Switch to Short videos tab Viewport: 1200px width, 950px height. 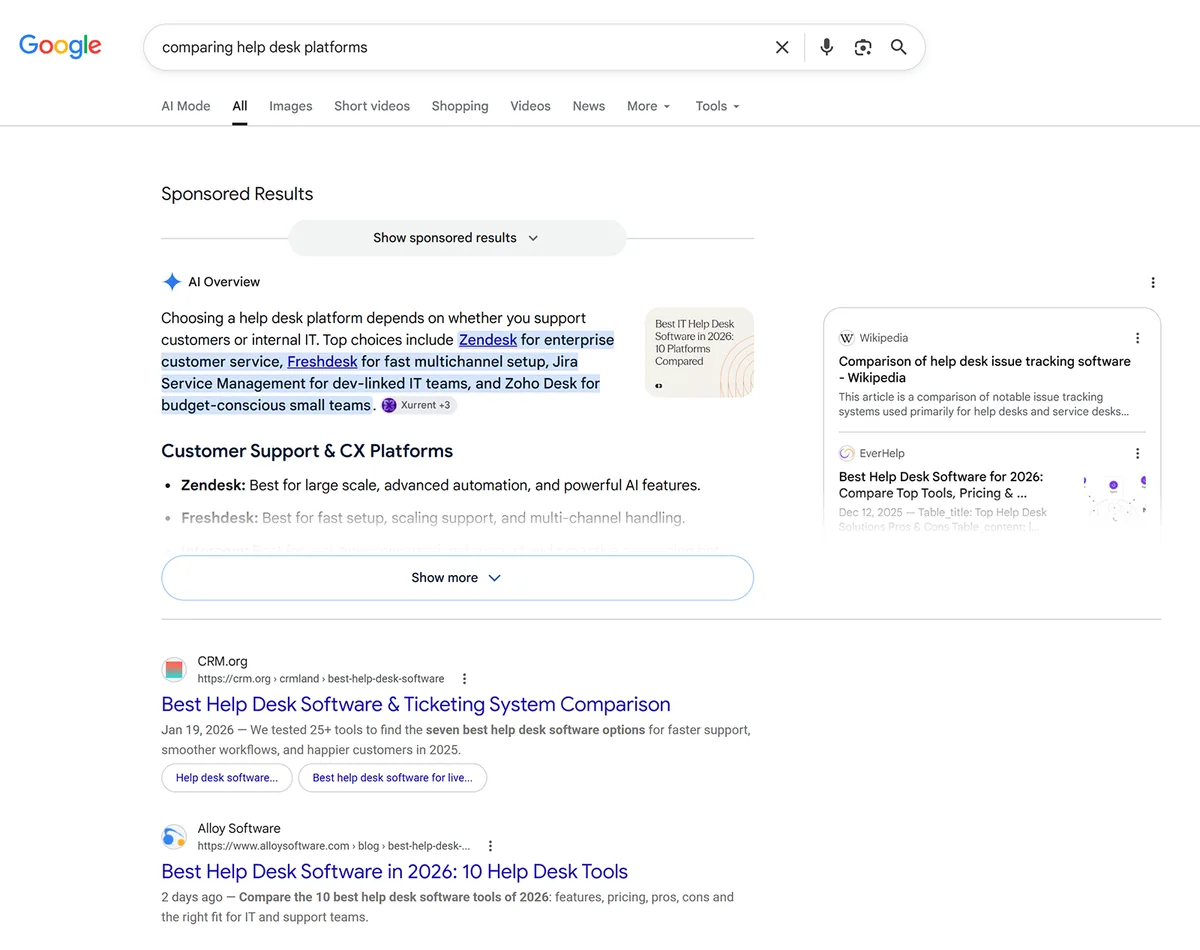(372, 106)
